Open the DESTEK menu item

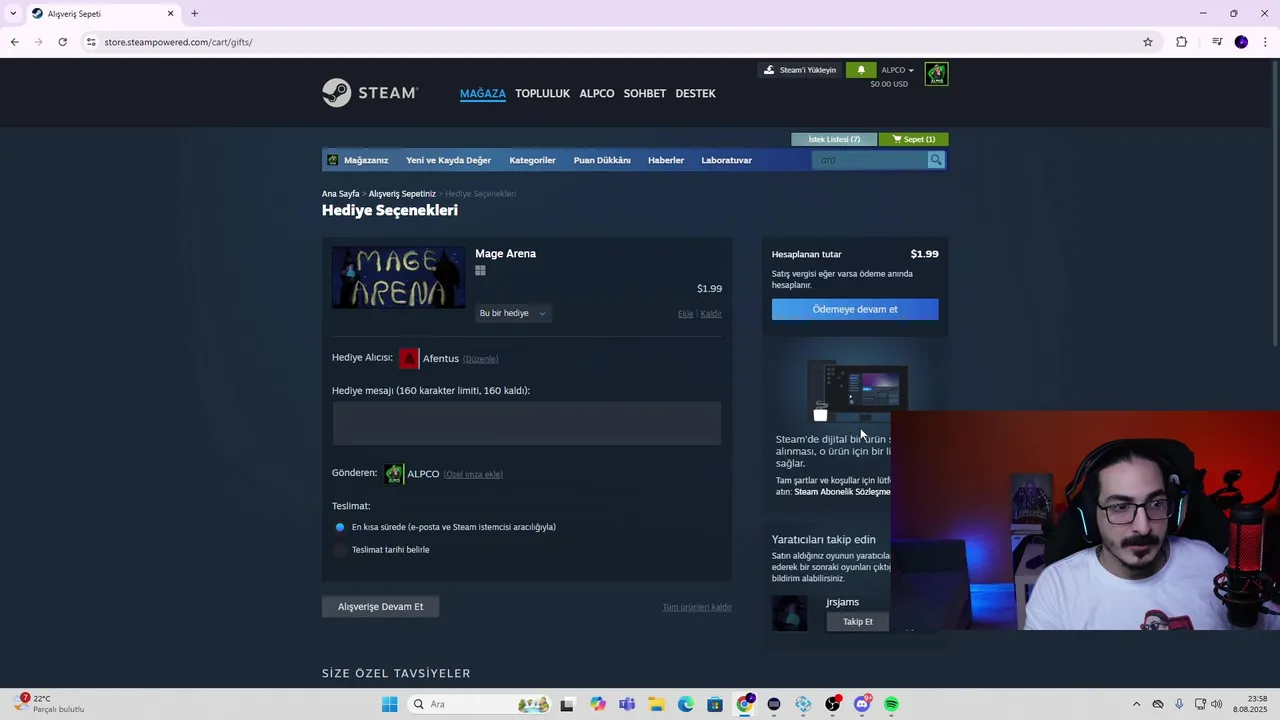(x=695, y=93)
